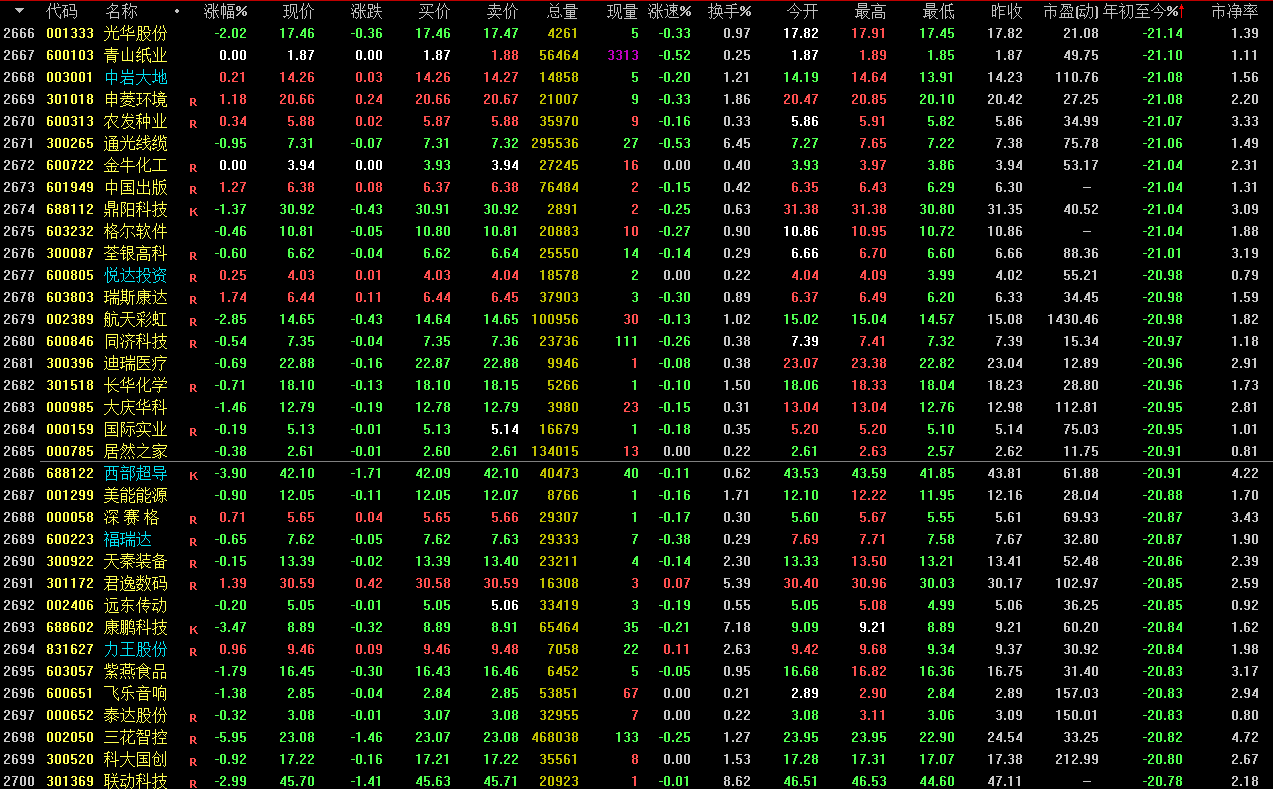The height and width of the screenshot is (789, 1273).
Task: Click the purple 3313 volume value
Action: [x=623, y=56]
